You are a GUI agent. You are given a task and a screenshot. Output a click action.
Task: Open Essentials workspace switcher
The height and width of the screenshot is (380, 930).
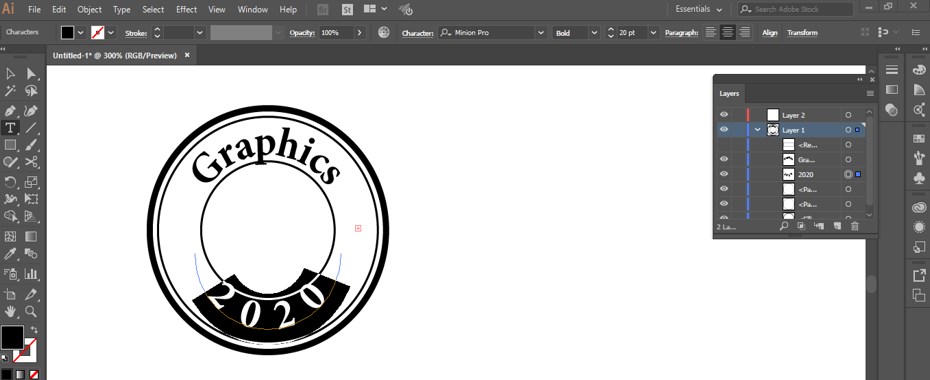699,9
